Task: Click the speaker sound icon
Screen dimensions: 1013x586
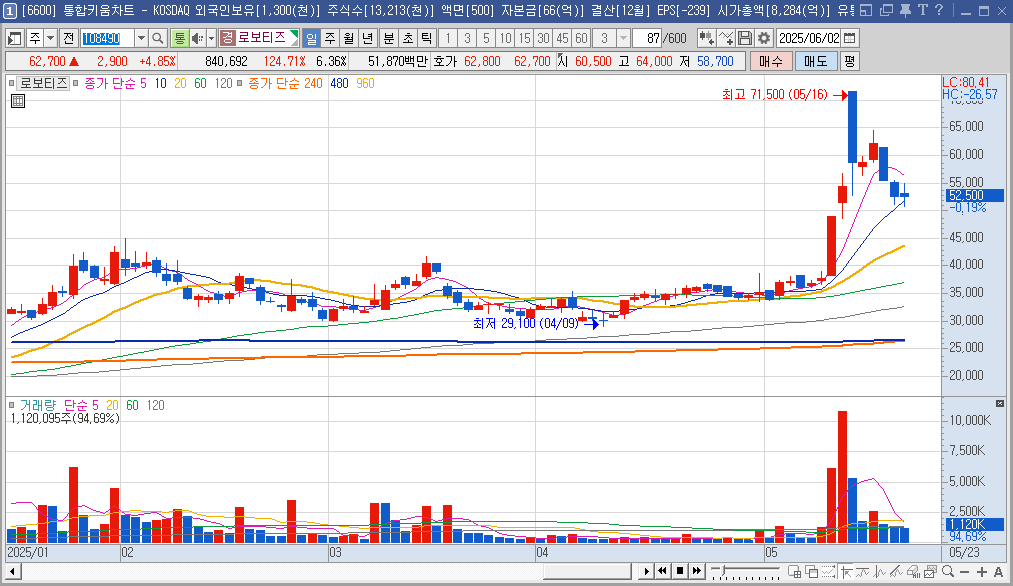Action: [x=197, y=38]
